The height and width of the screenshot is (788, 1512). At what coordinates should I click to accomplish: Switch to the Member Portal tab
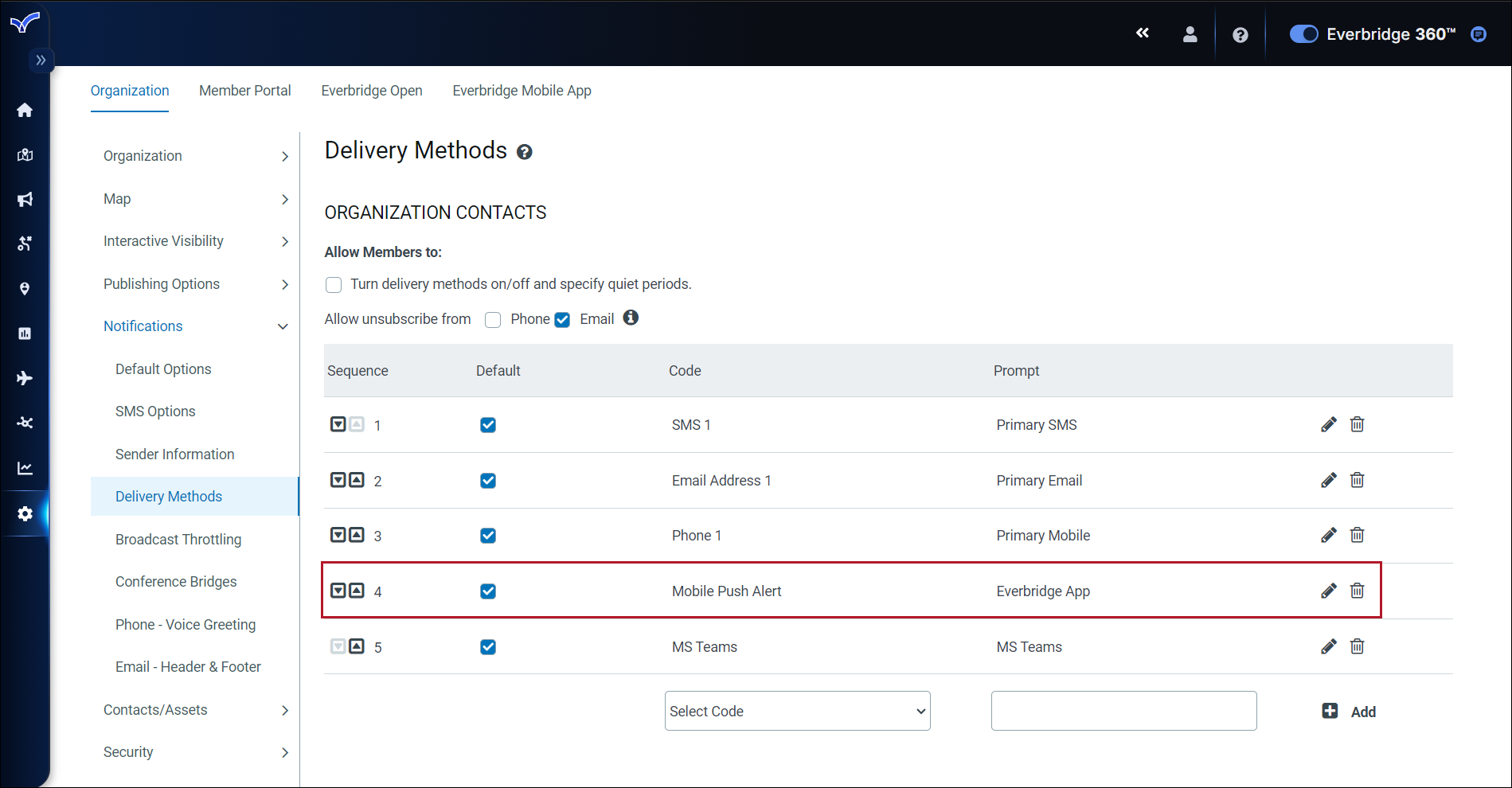245,91
